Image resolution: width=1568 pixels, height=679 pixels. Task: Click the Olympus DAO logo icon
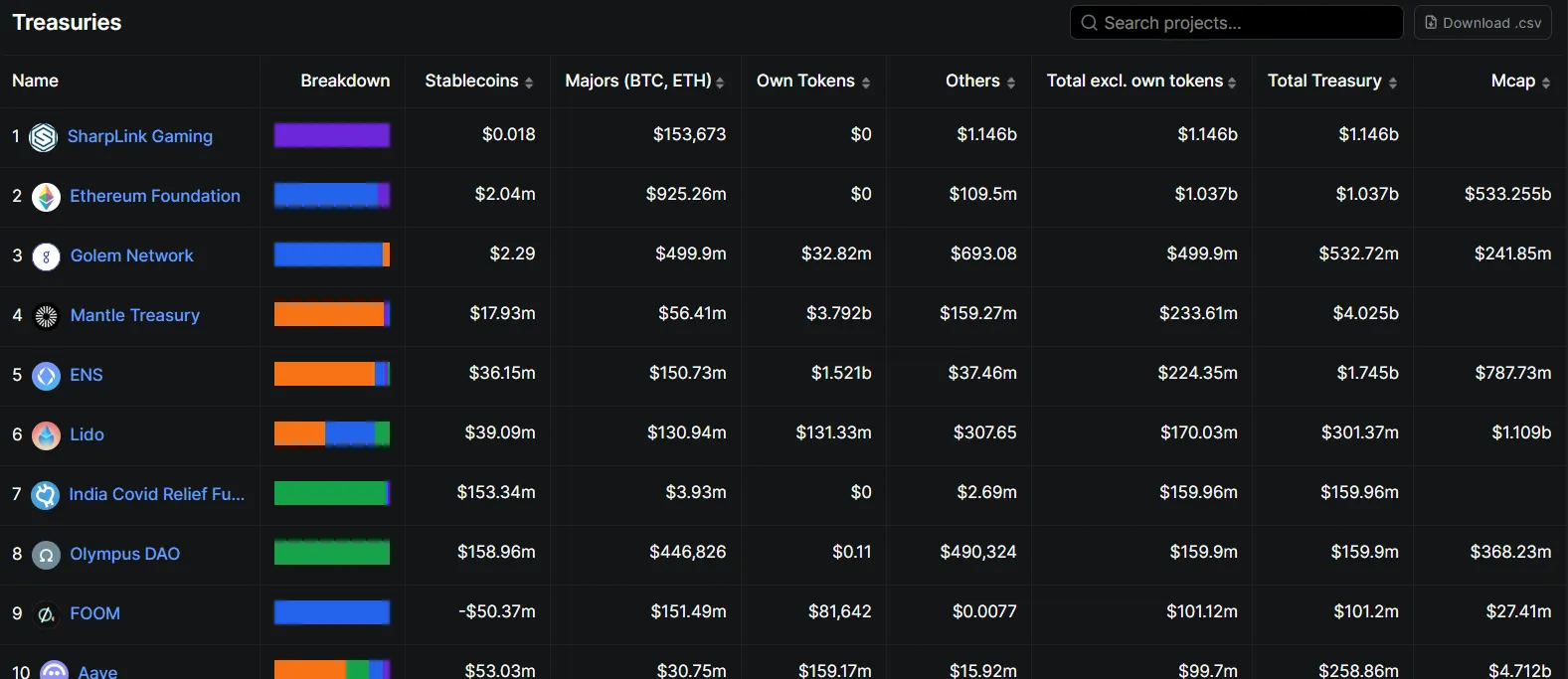point(46,555)
